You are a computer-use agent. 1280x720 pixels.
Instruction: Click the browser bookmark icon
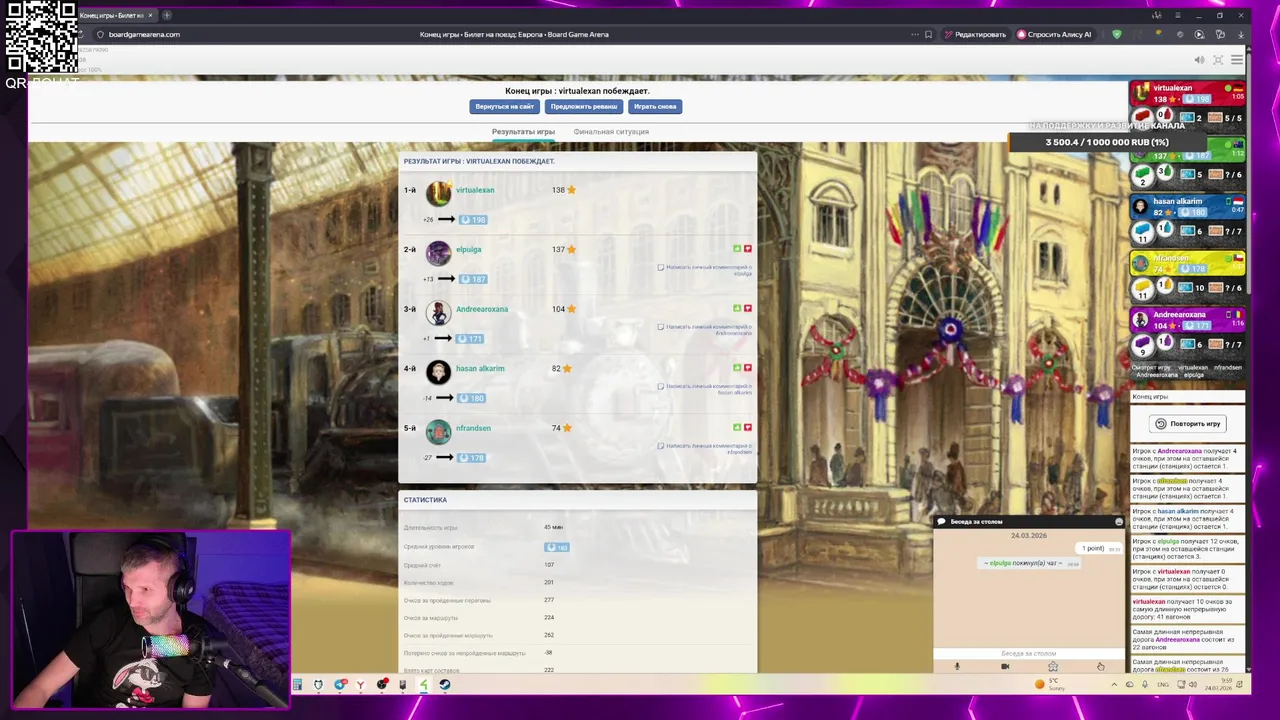click(x=928, y=34)
